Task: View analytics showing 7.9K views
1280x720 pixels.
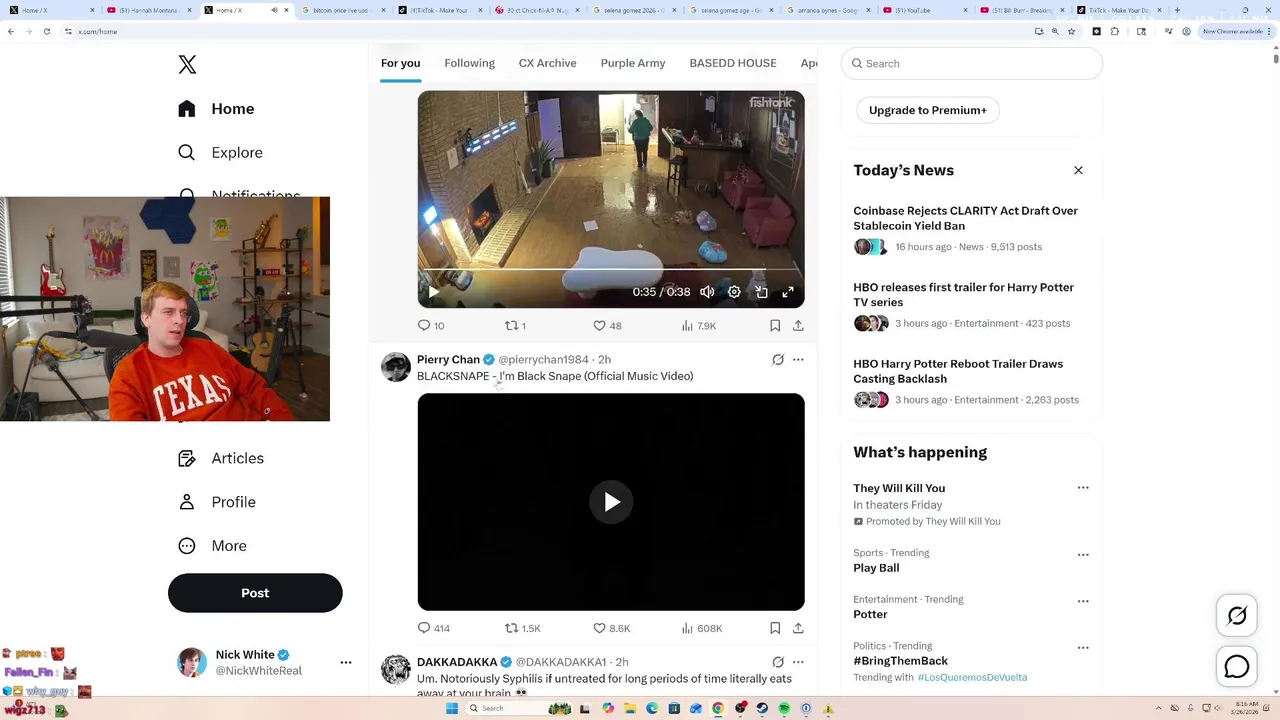Action: click(698, 326)
